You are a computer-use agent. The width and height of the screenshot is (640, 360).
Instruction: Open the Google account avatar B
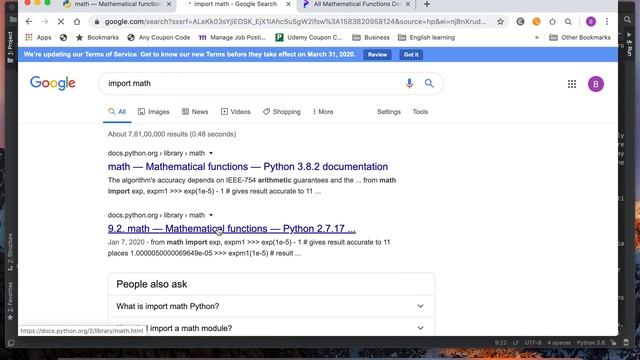coord(596,84)
